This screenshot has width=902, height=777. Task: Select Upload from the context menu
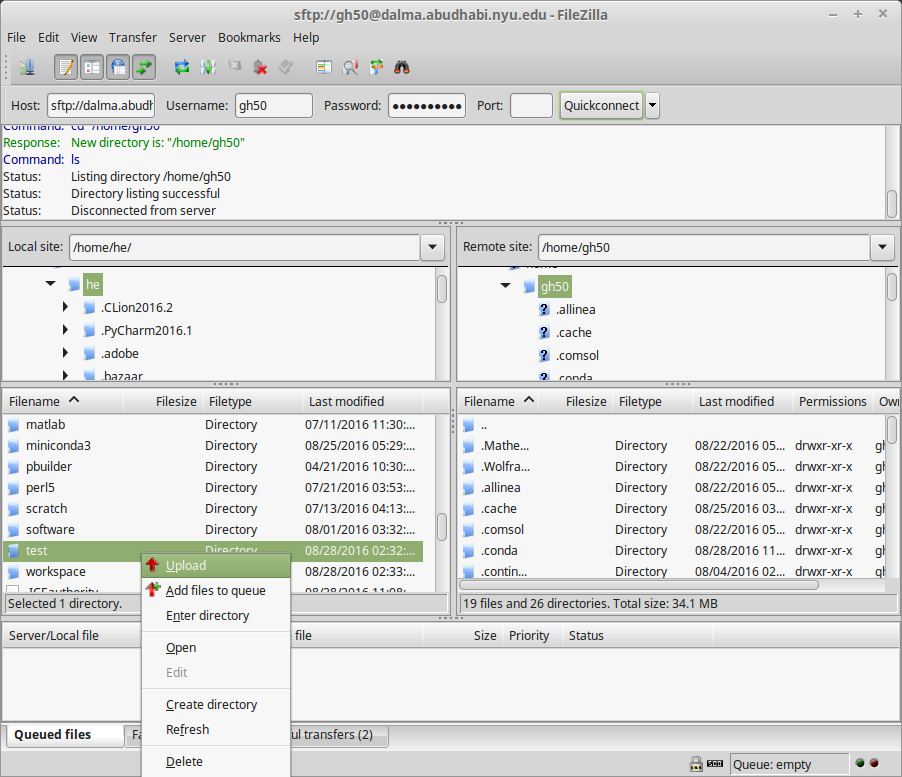click(x=186, y=565)
